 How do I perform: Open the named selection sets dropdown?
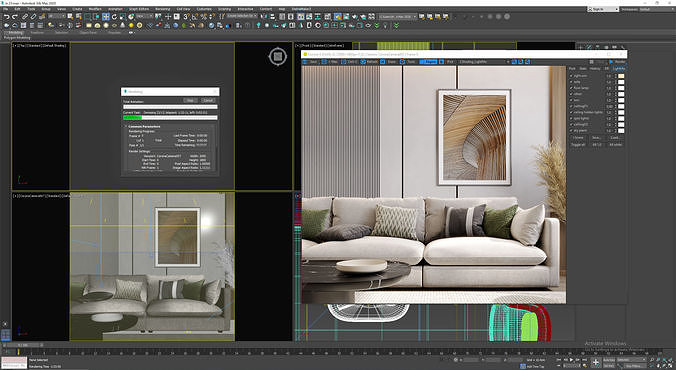click(241, 16)
